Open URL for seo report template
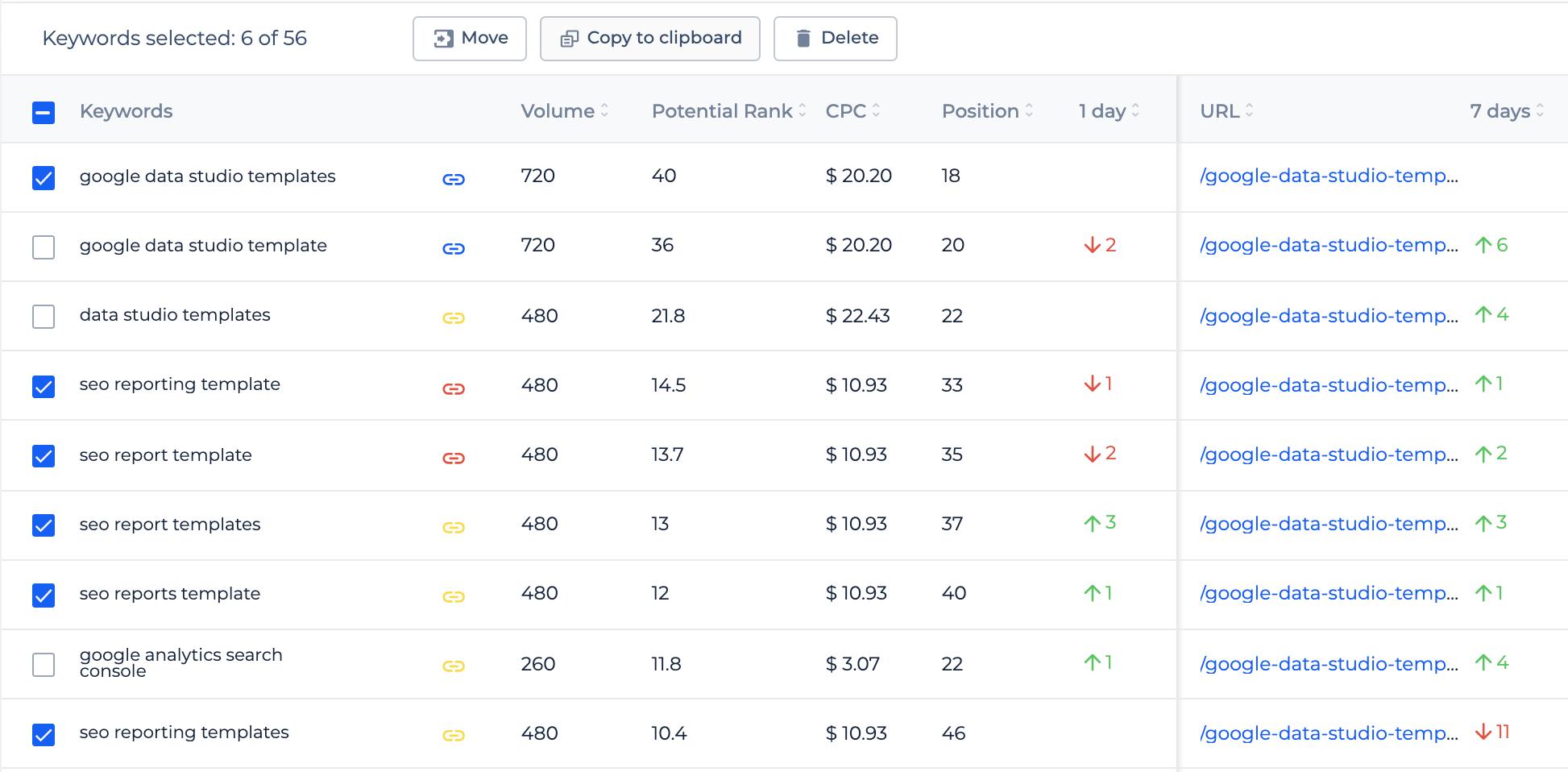This screenshot has height=772, width=1568. click(1329, 454)
